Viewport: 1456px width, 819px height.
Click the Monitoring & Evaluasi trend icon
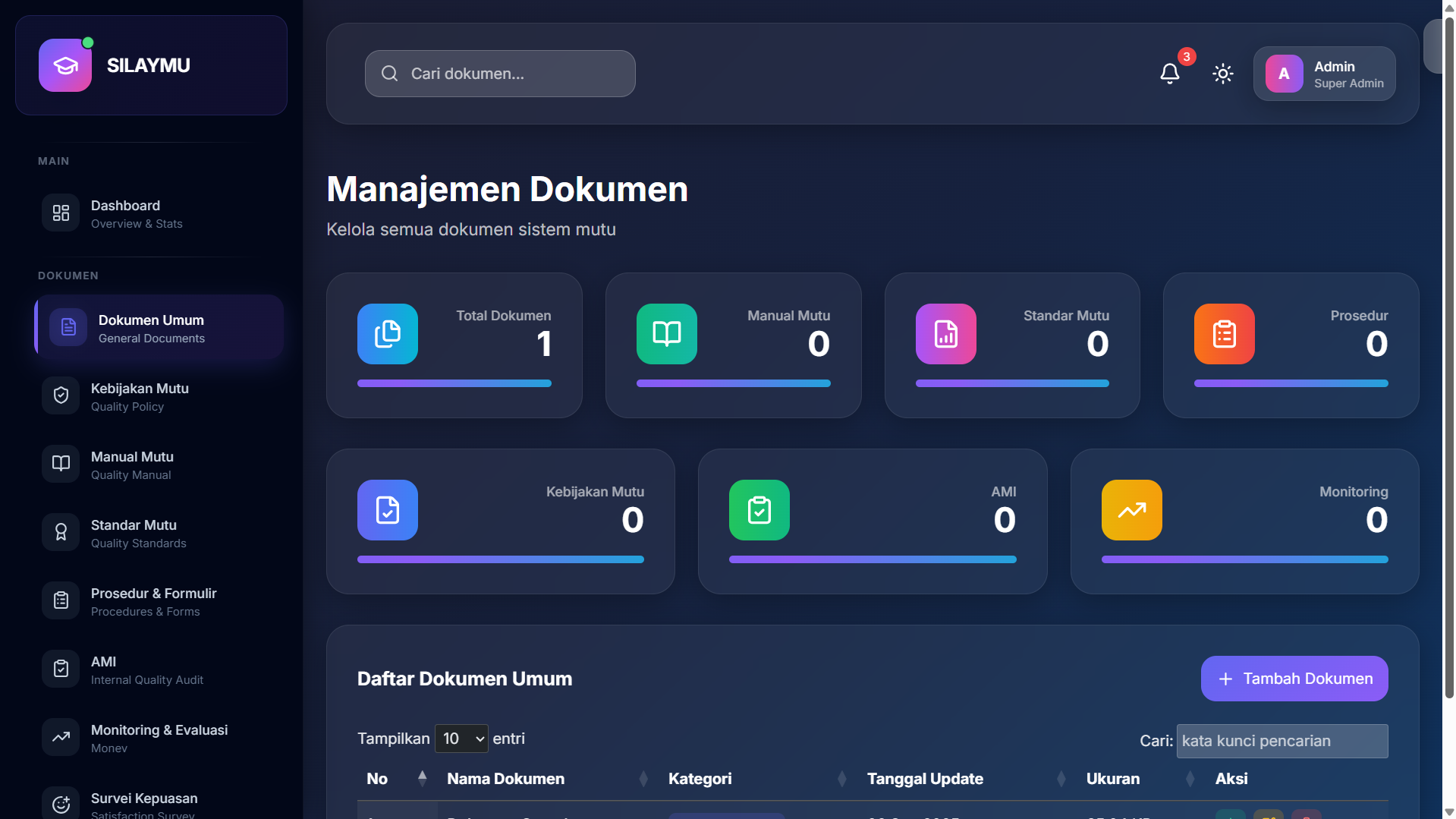[61, 736]
